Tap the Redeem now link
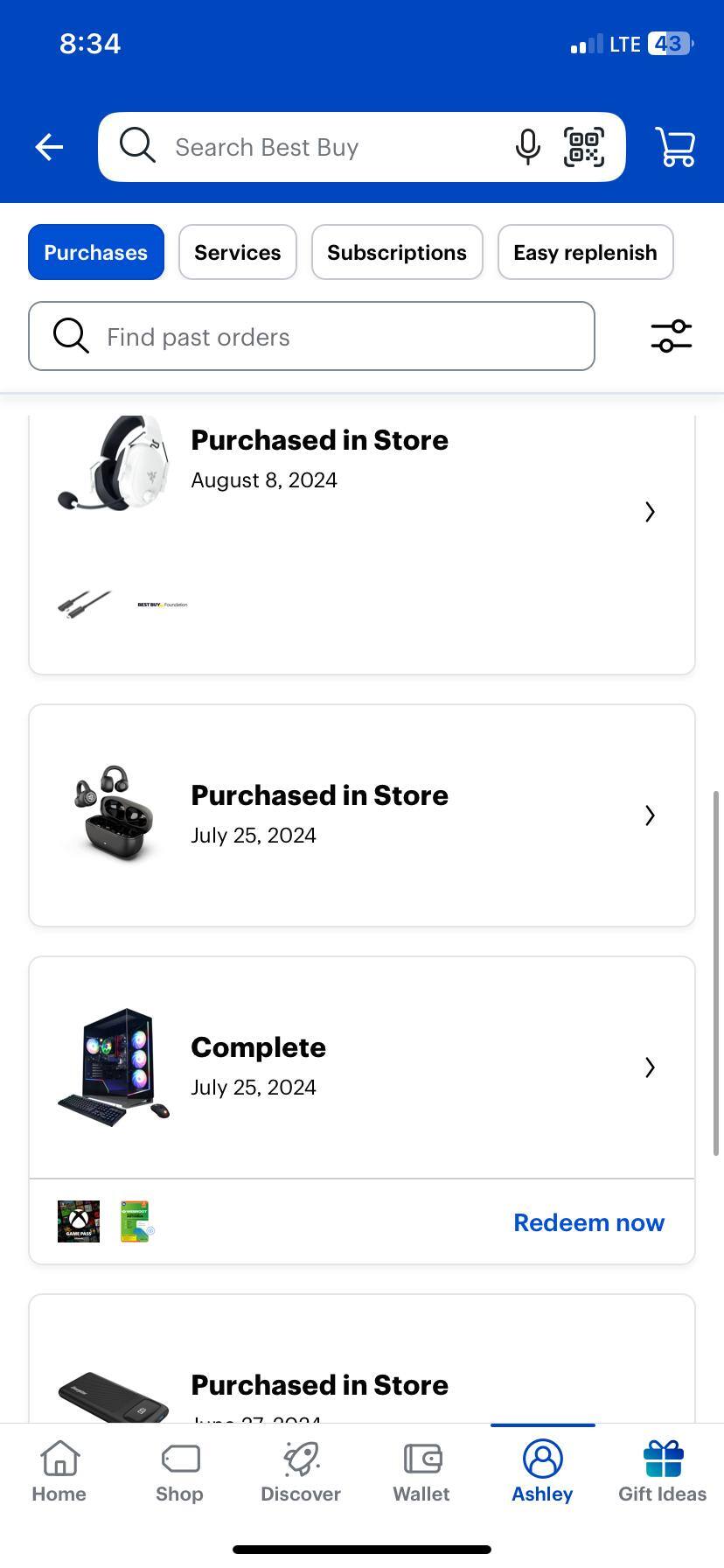 588,1222
